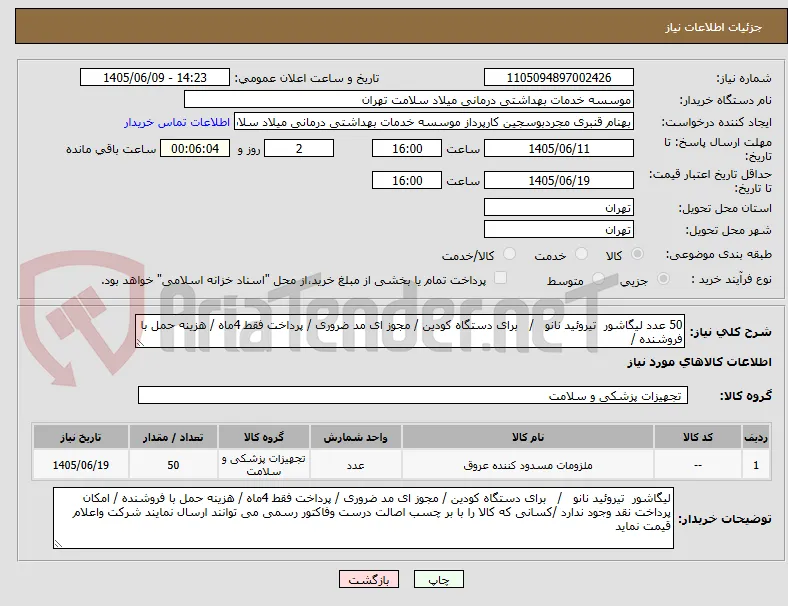The height and width of the screenshot is (606, 788).
Task: Click the استان محل تحویل field تهران
Action: click(558, 207)
